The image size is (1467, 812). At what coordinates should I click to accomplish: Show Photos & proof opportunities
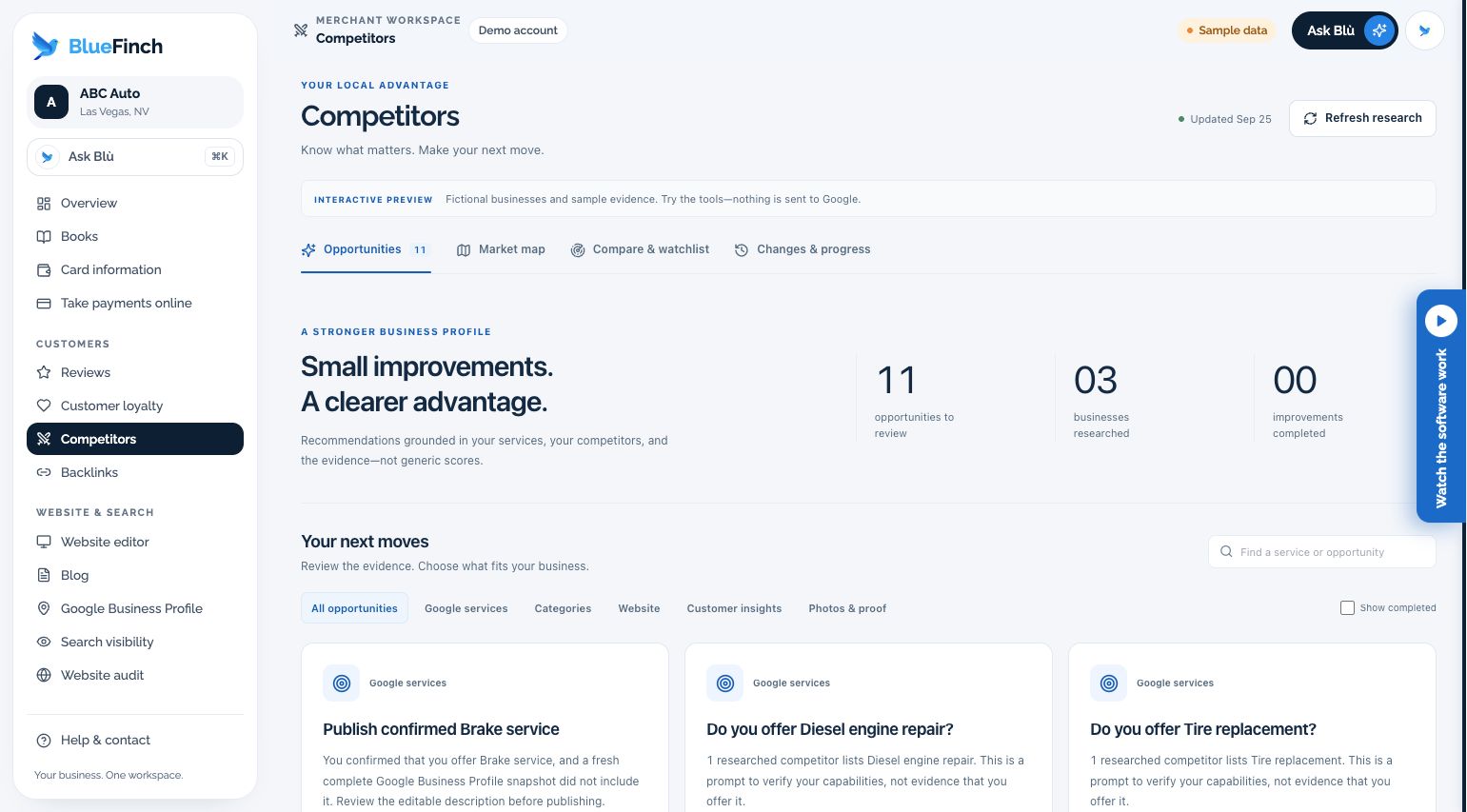(847, 608)
